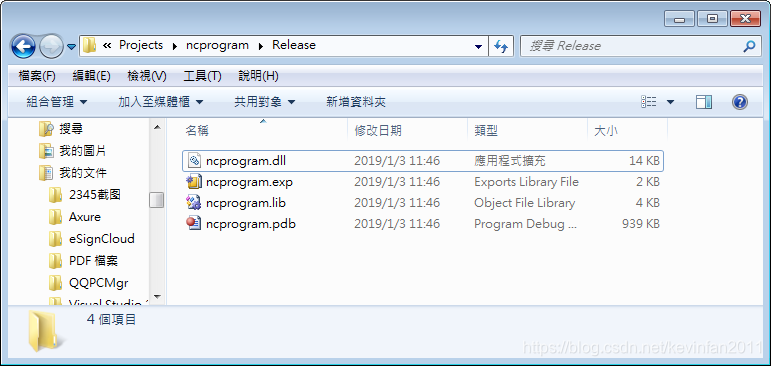Select the ncprogram.pdb file icon
Image resolution: width=771 pixels, height=366 pixels.
point(195,224)
